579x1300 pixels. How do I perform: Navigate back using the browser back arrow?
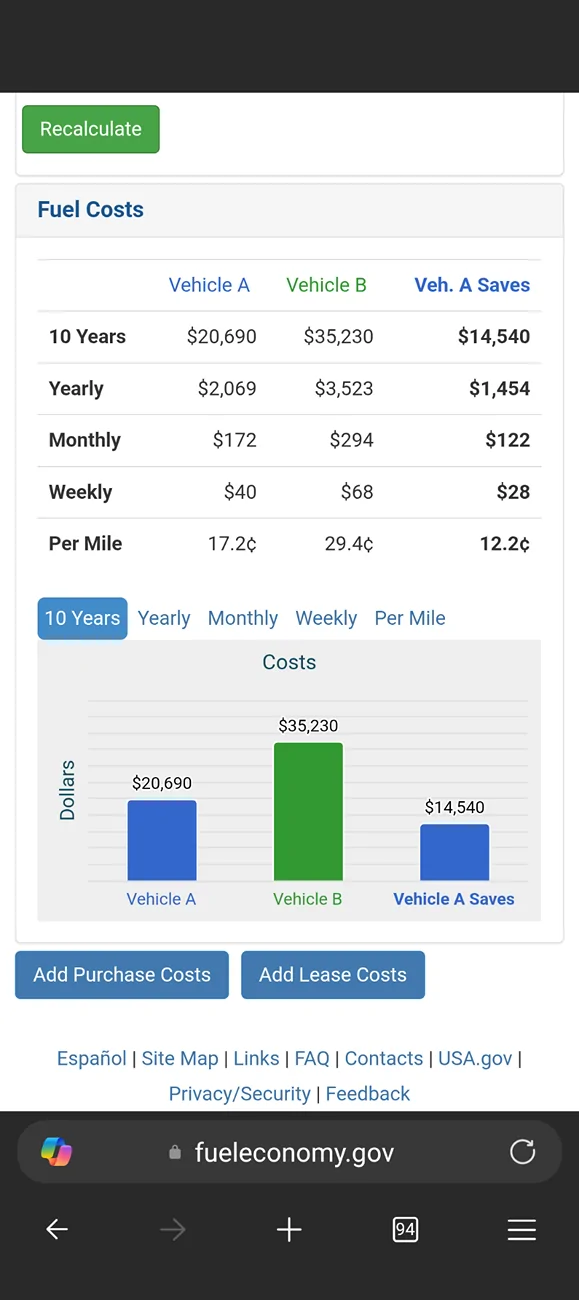point(56,1229)
